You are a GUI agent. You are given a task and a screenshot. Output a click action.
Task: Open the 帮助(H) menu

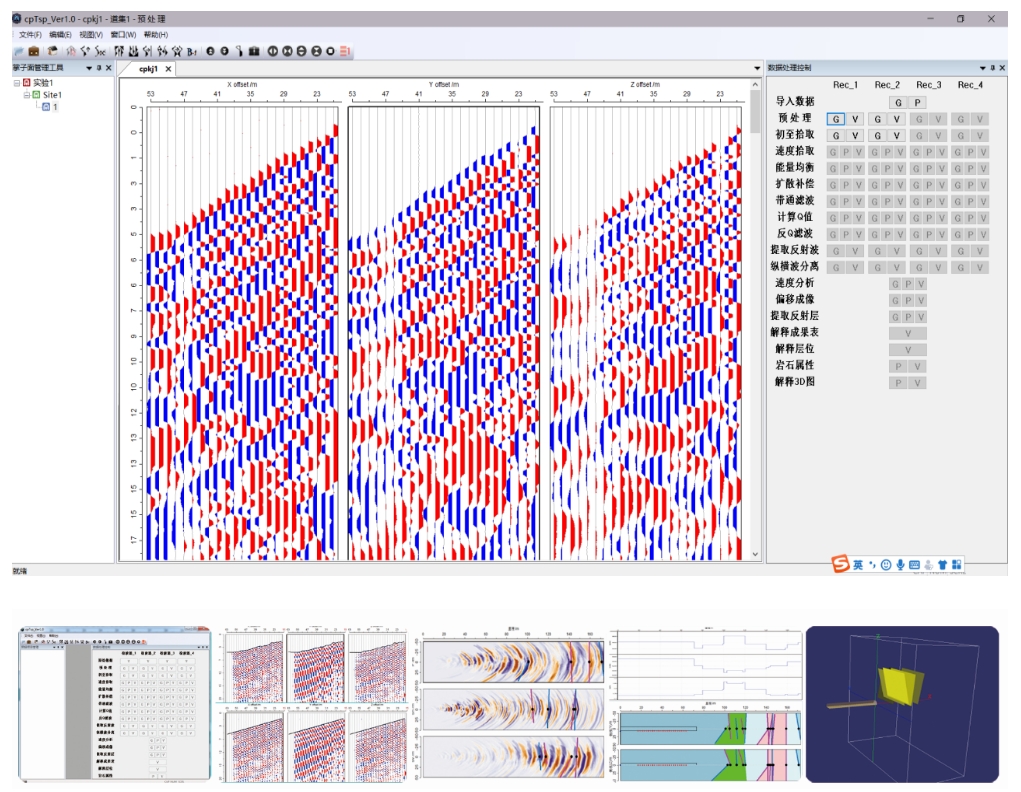click(x=156, y=34)
